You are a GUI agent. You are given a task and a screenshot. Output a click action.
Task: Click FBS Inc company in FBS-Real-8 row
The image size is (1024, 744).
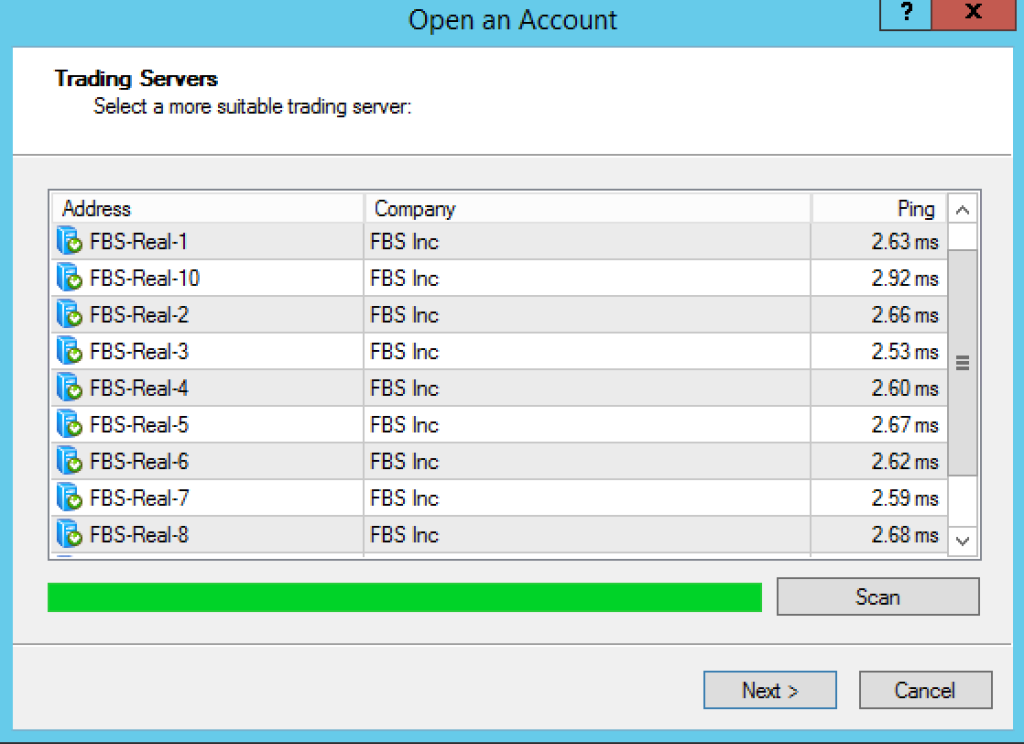[x=404, y=534]
